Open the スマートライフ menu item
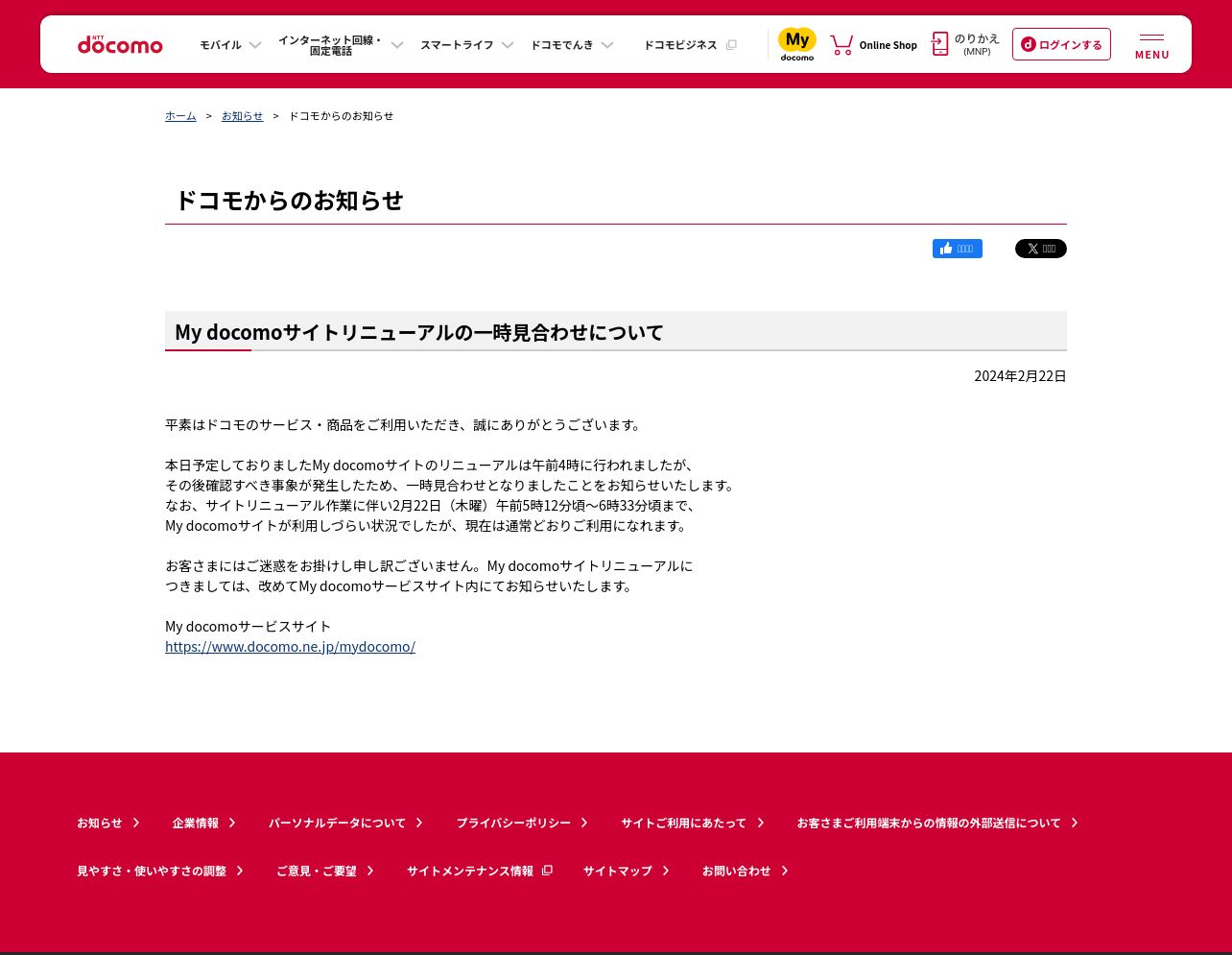Image resolution: width=1232 pixels, height=955 pixels. tap(457, 45)
